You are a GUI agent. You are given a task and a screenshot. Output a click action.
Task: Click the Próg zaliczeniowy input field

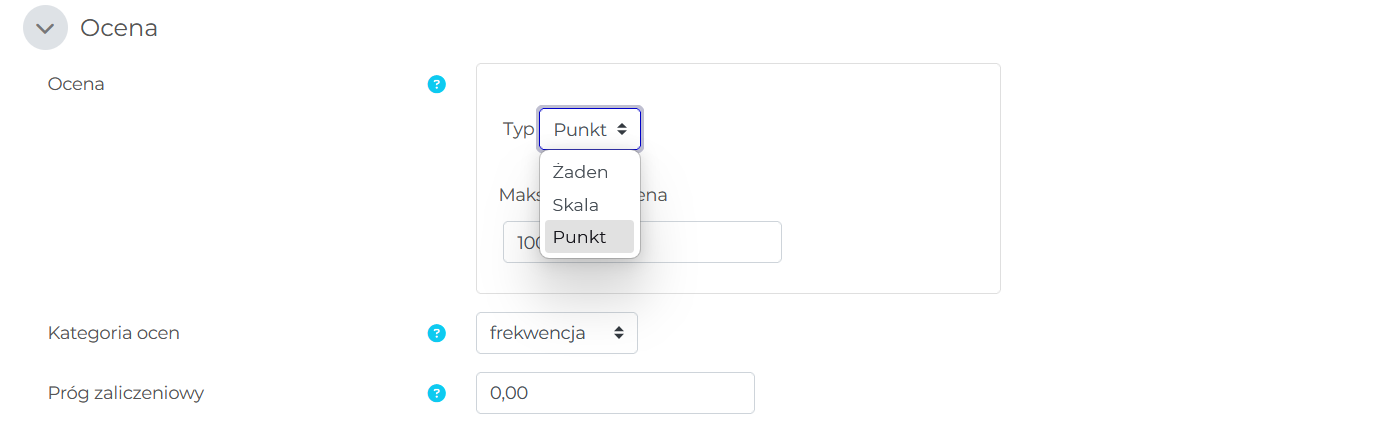[x=614, y=393]
